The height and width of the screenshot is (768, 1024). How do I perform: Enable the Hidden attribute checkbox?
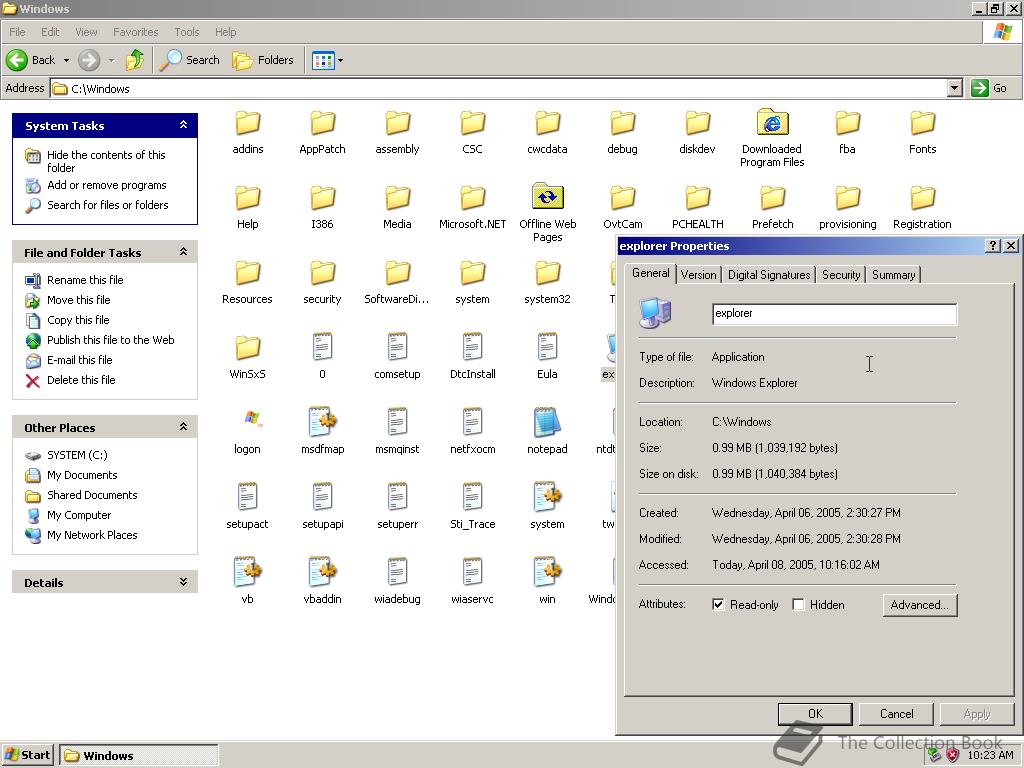pos(798,605)
